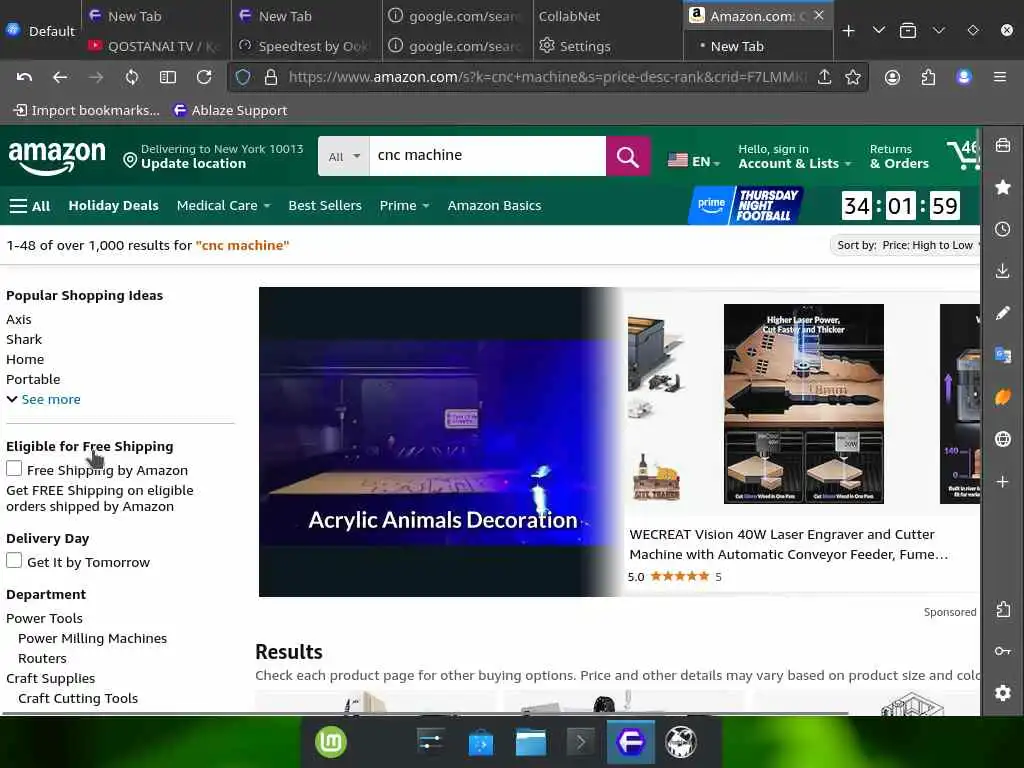Toggle the sidebar panel icon in toolbar
This screenshot has height=768, width=1024.
click(168, 78)
